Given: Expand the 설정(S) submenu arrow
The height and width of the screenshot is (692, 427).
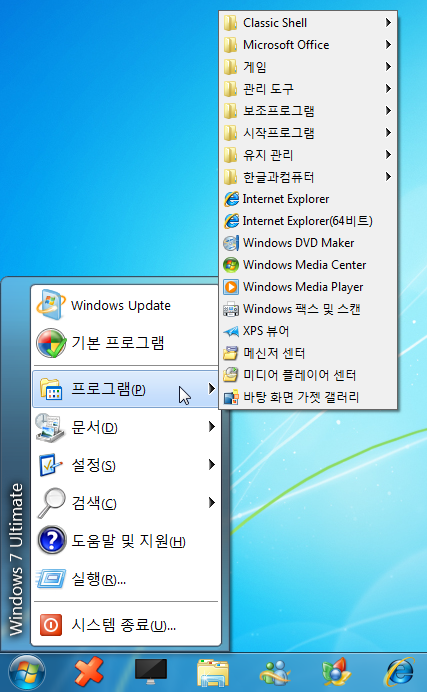Looking at the screenshot, I should pos(212,465).
